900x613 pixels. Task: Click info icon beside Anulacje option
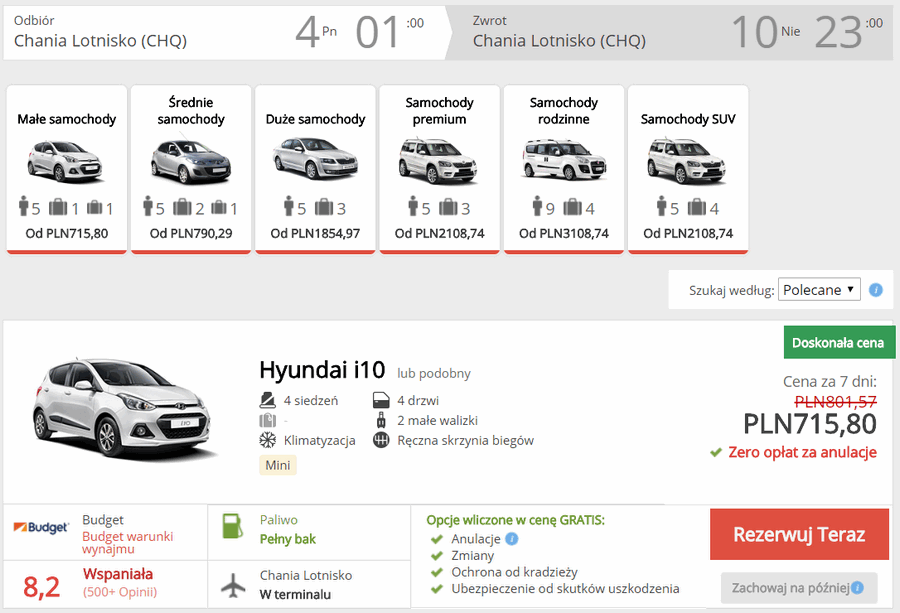click(512, 539)
